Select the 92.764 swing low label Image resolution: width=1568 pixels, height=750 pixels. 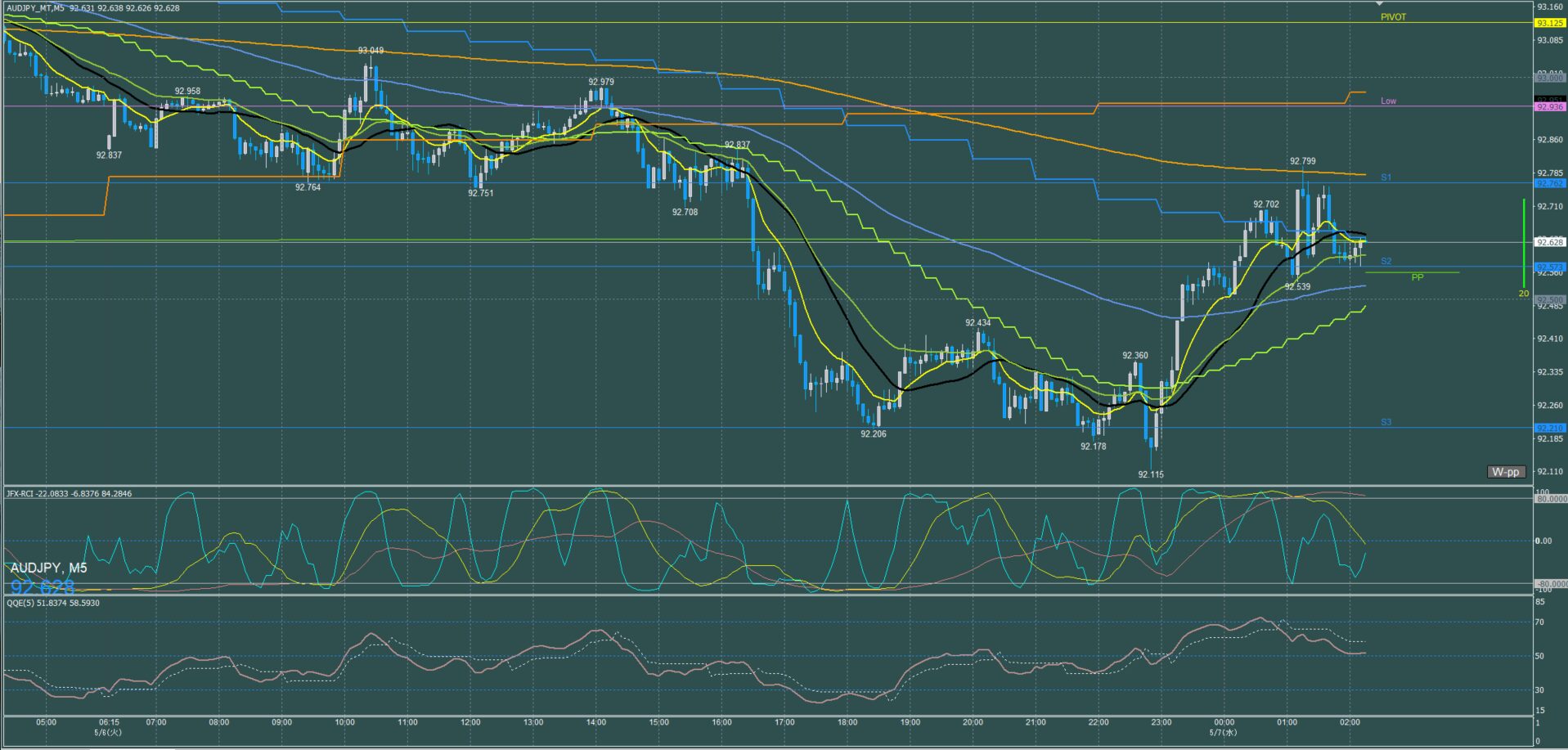pos(308,187)
